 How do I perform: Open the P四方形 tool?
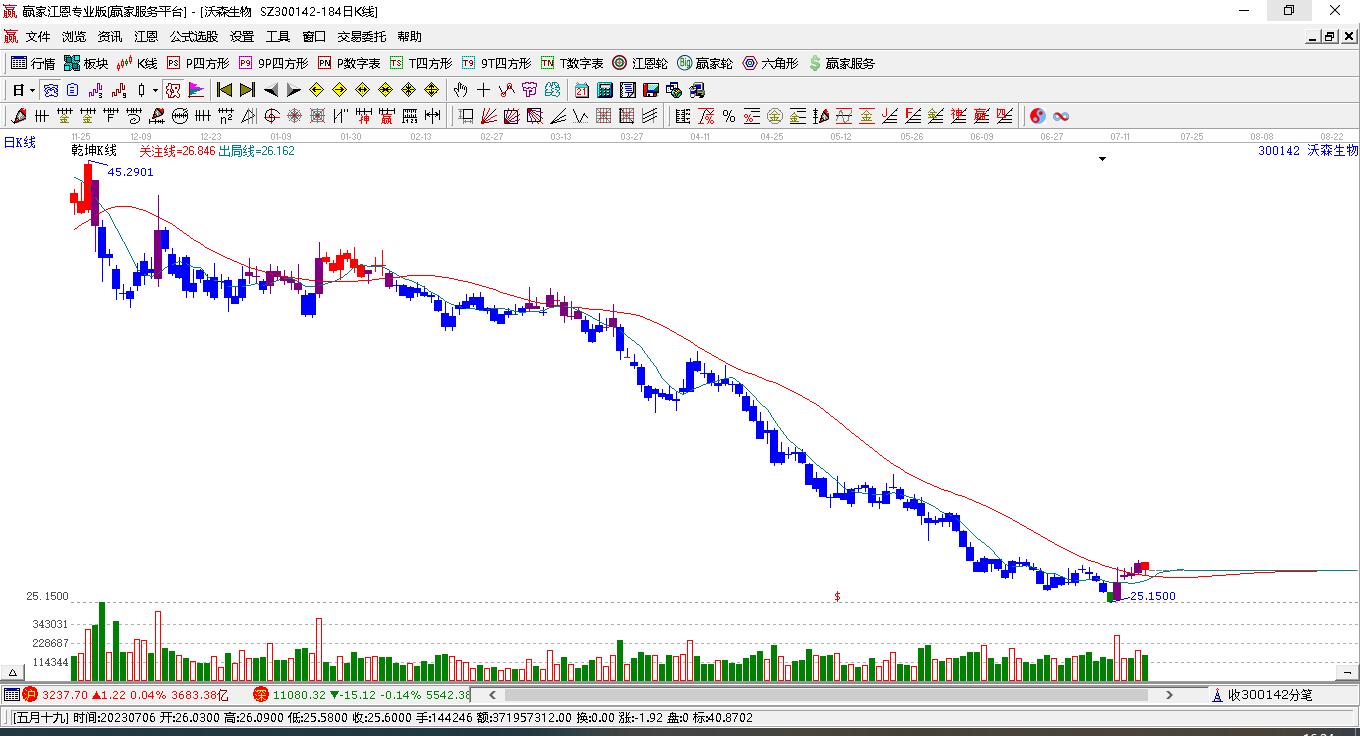[197, 63]
